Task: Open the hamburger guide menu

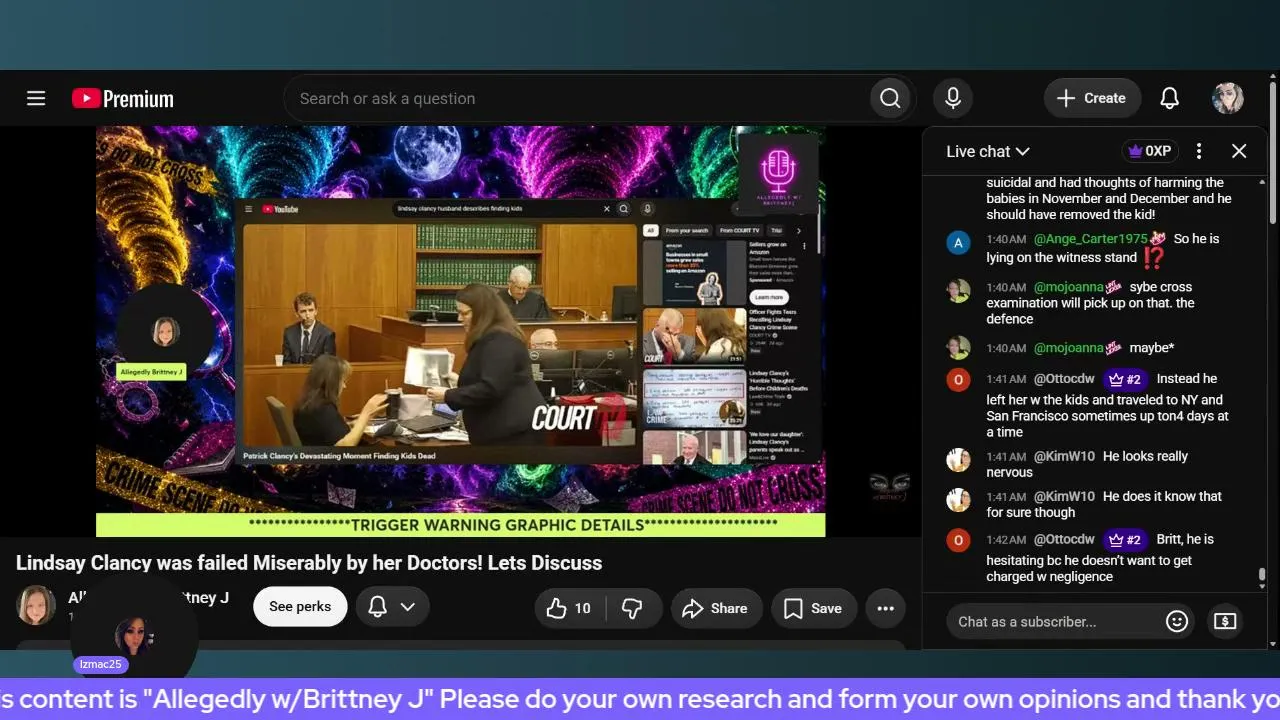Action: [x=36, y=98]
